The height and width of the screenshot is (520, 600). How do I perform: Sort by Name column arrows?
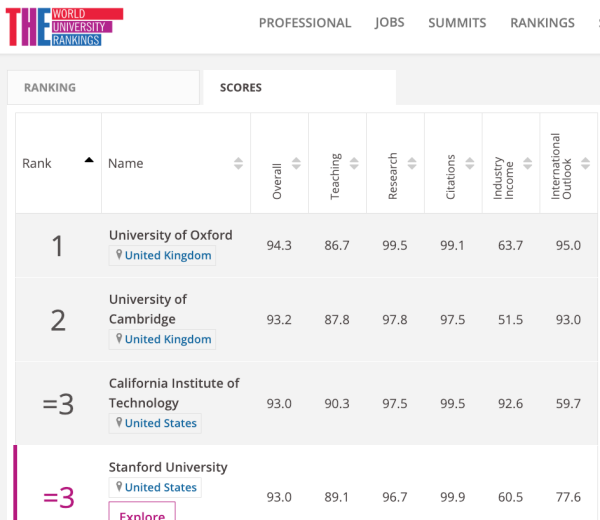pos(238,163)
